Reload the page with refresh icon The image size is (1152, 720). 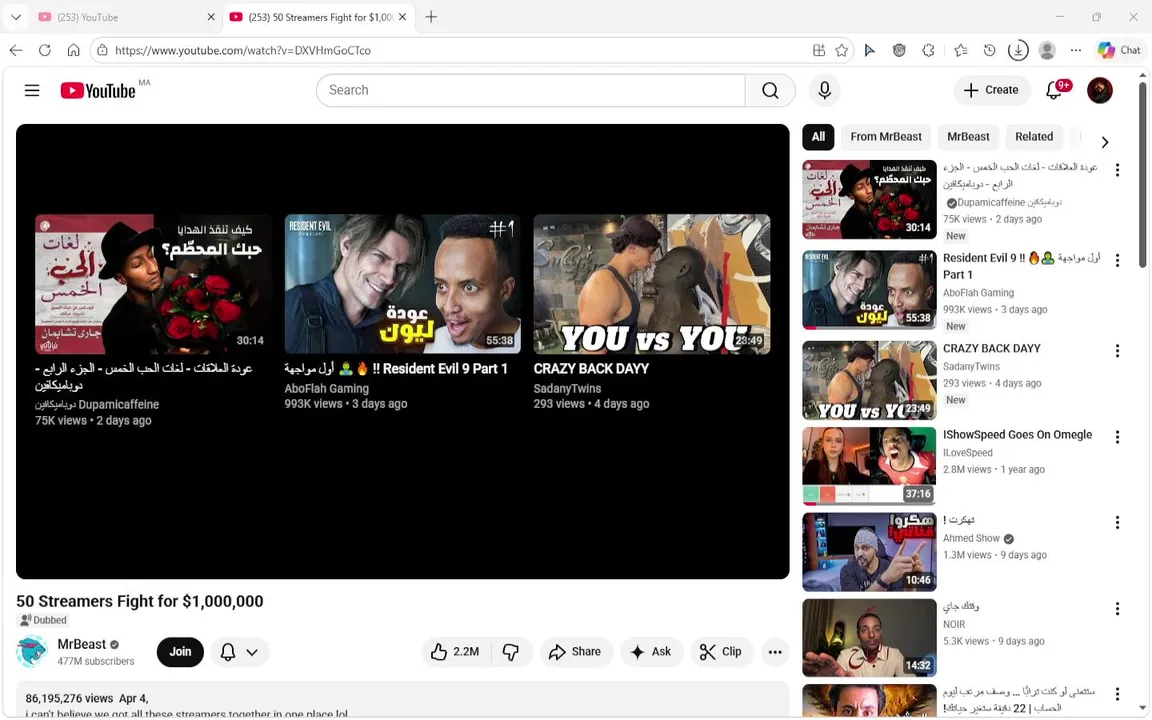click(x=45, y=50)
